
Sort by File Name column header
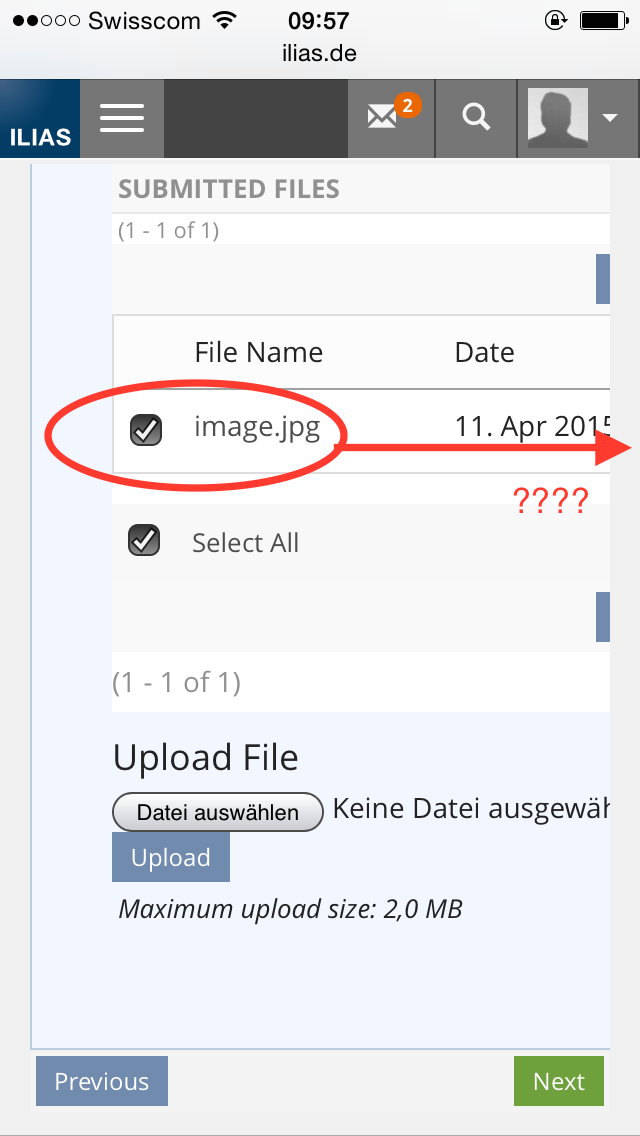coord(258,352)
